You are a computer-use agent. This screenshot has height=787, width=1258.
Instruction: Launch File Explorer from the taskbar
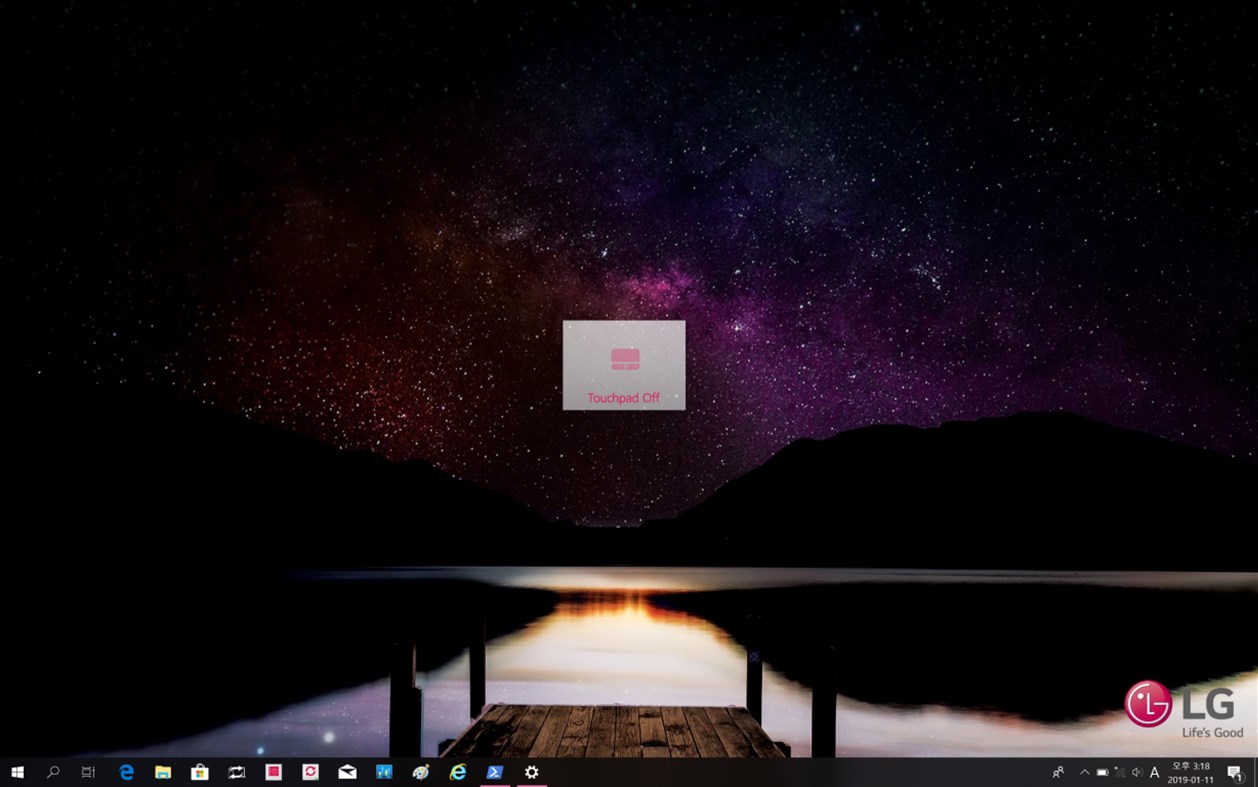161,772
